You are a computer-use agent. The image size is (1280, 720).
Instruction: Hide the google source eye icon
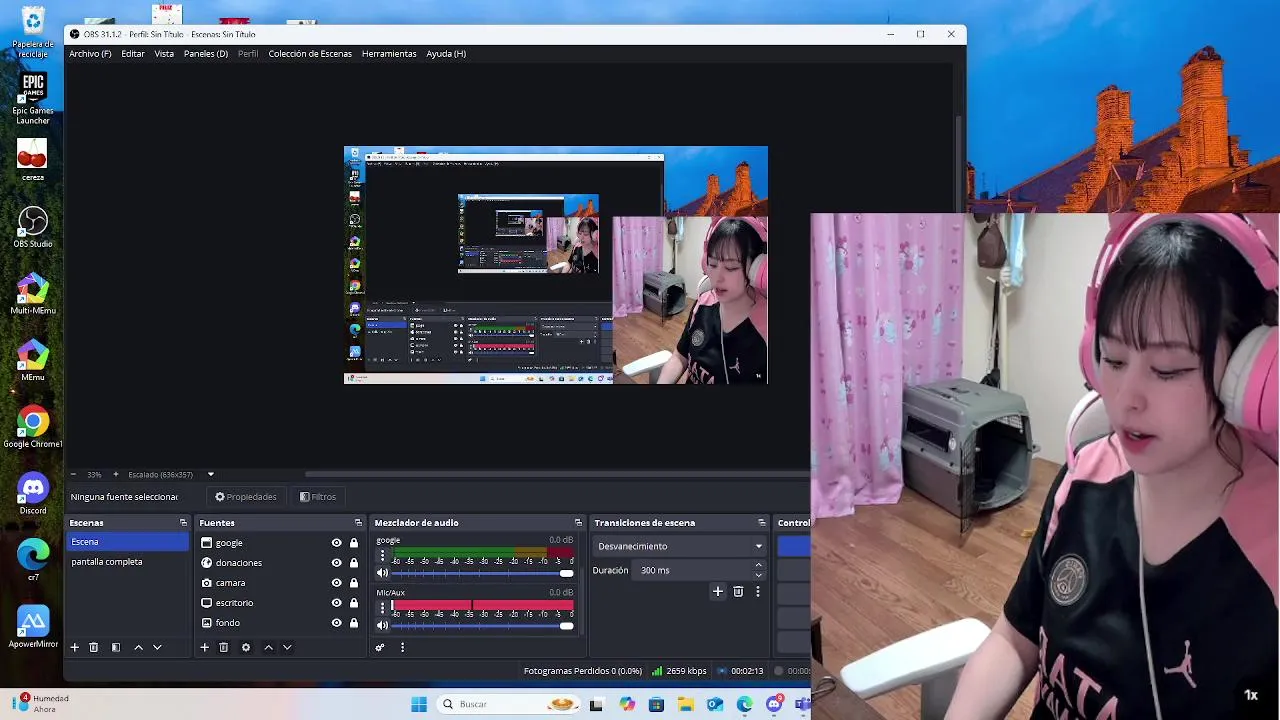click(x=336, y=543)
